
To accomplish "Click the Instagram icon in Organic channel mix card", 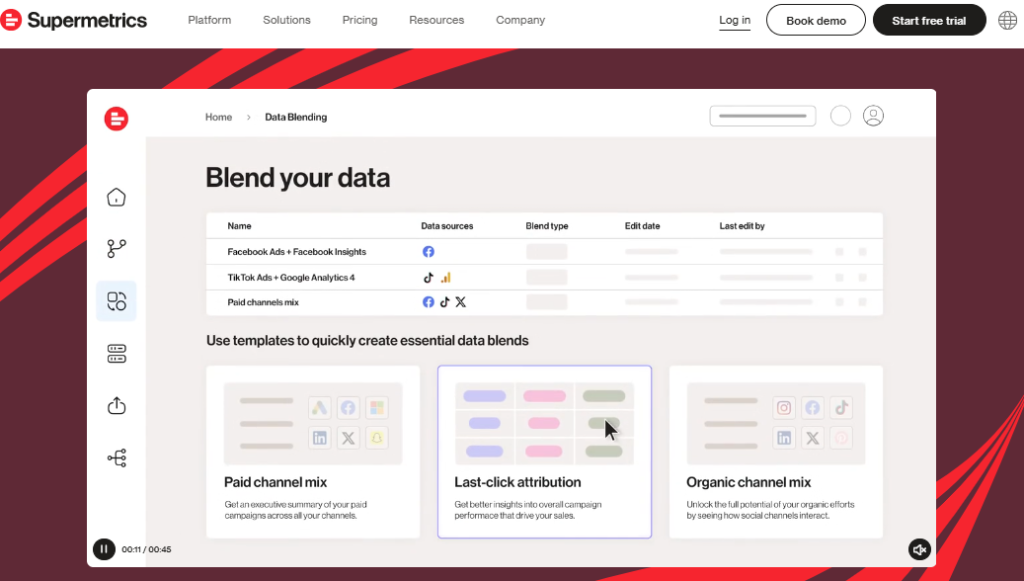I will coord(784,408).
